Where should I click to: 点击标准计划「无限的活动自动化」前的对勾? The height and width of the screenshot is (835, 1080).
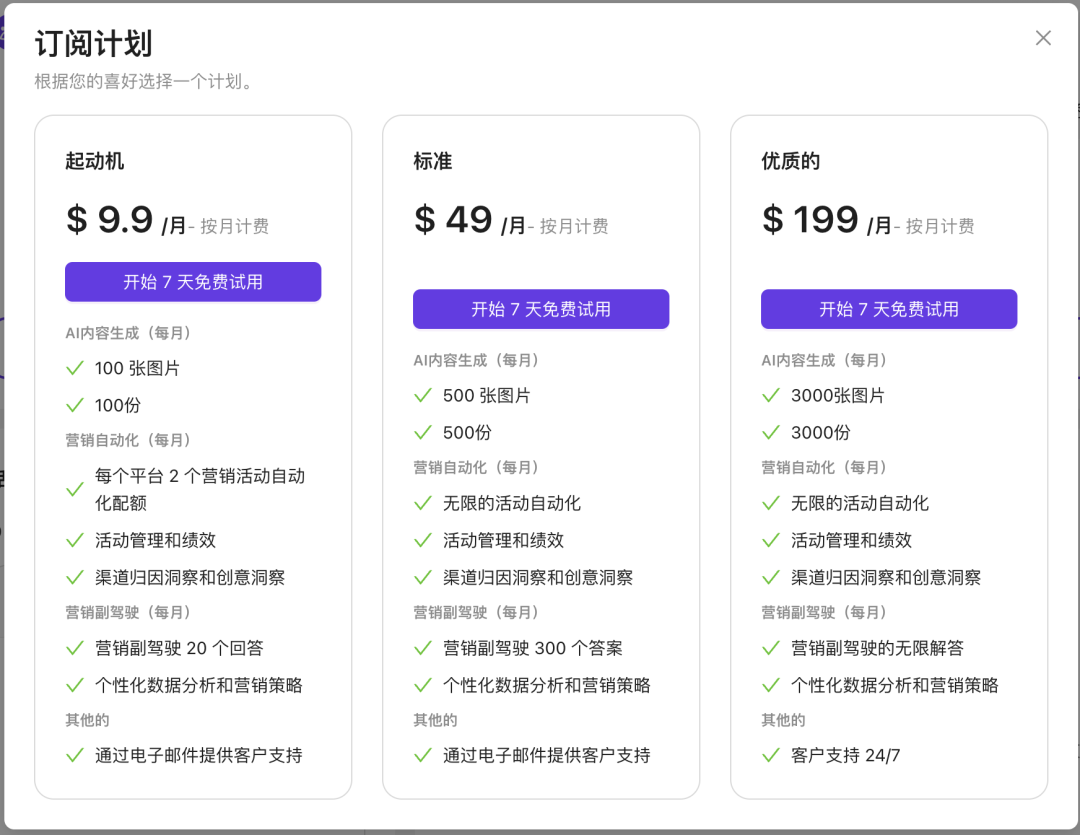pyautogui.click(x=422, y=503)
